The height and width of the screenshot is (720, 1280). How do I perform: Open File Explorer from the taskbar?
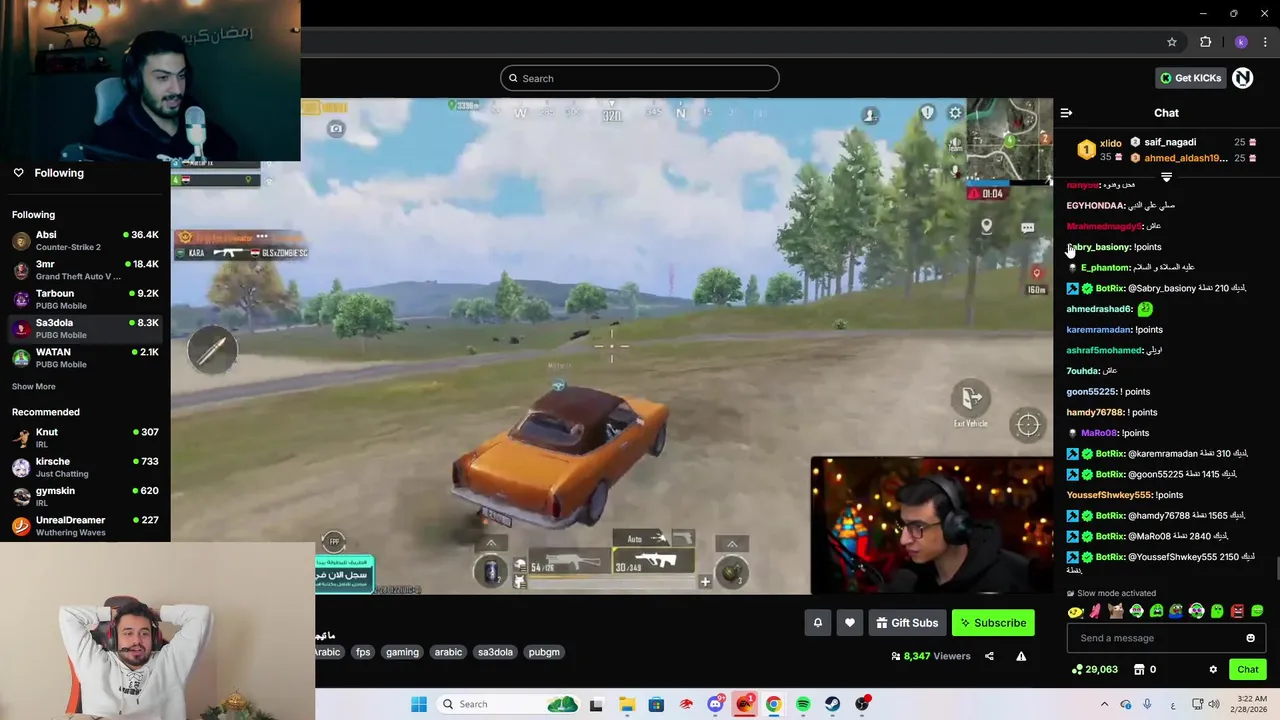pyautogui.click(x=626, y=704)
